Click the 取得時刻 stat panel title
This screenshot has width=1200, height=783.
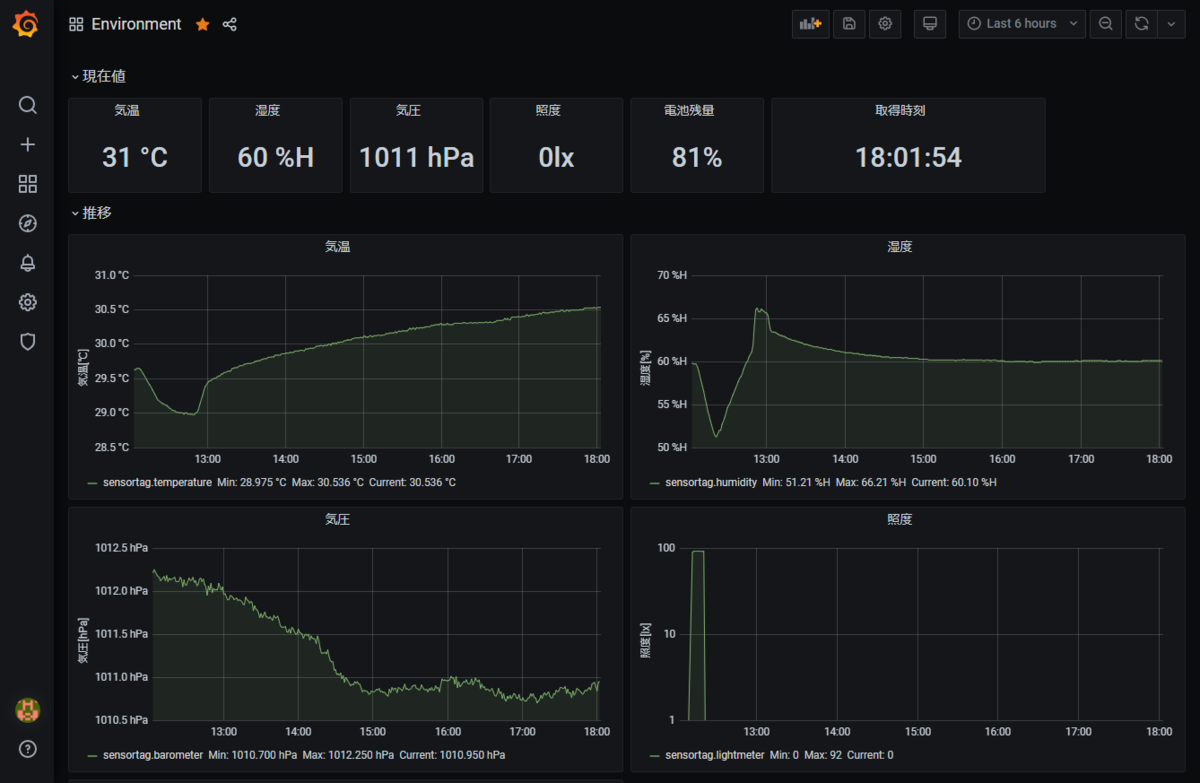click(x=900, y=111)
